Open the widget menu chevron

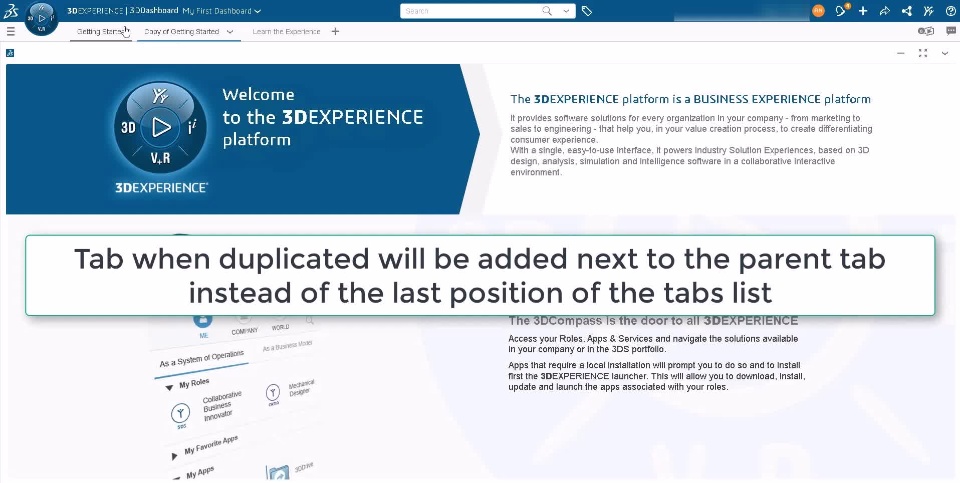tap(945, 53)
